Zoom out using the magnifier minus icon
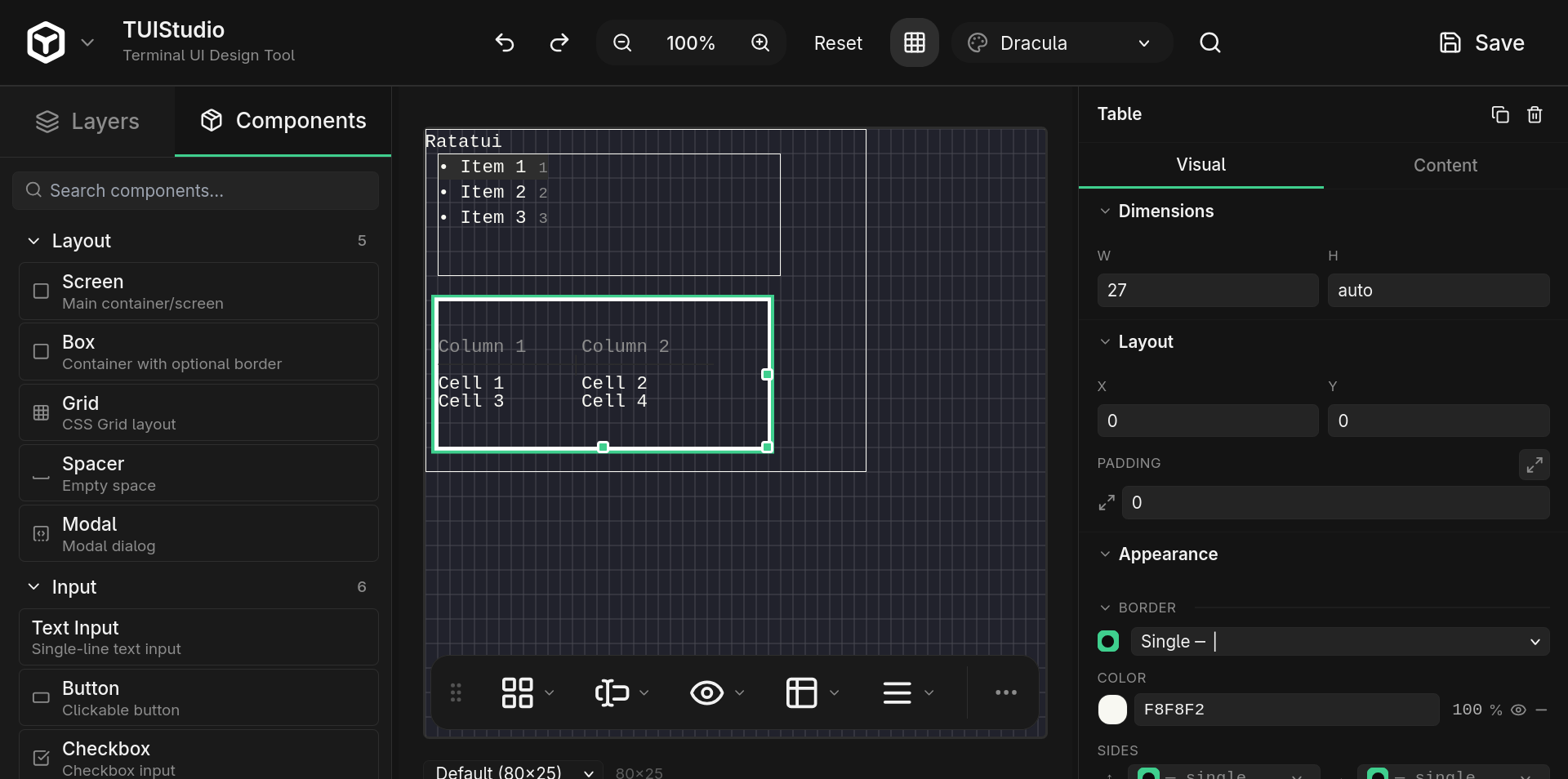 pyautogui.click(x=622, y=42)
